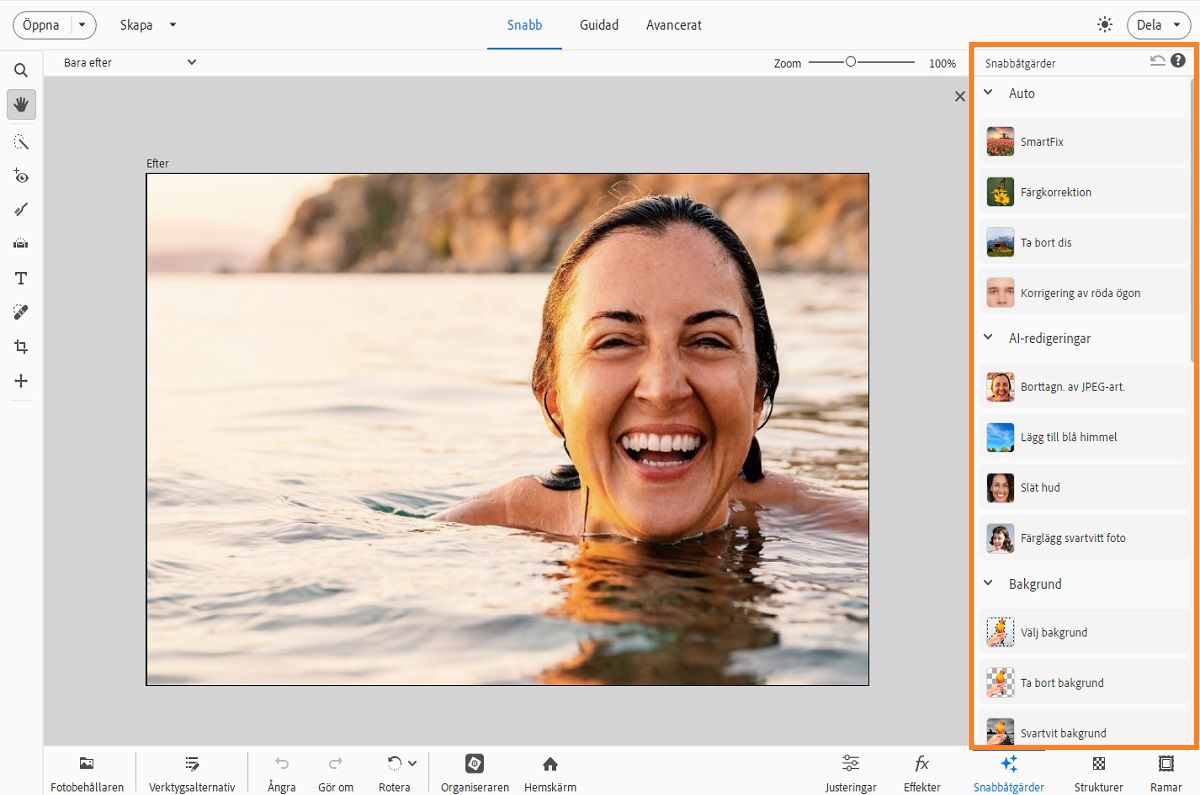The image size is (1200, 795).
Task: Select the Spot Healing Brush tool
Action: coord(21,312)
